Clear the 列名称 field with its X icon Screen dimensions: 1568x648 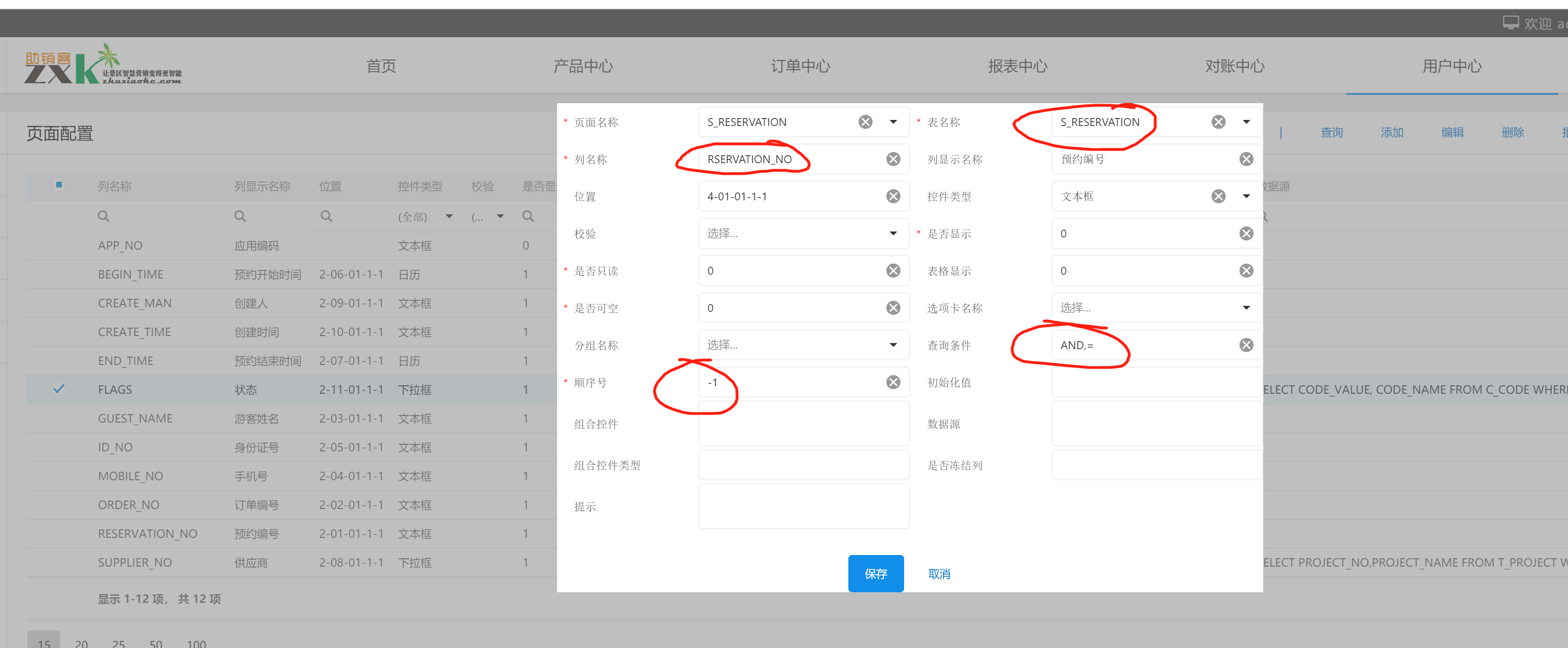click(x=892, y=159)
